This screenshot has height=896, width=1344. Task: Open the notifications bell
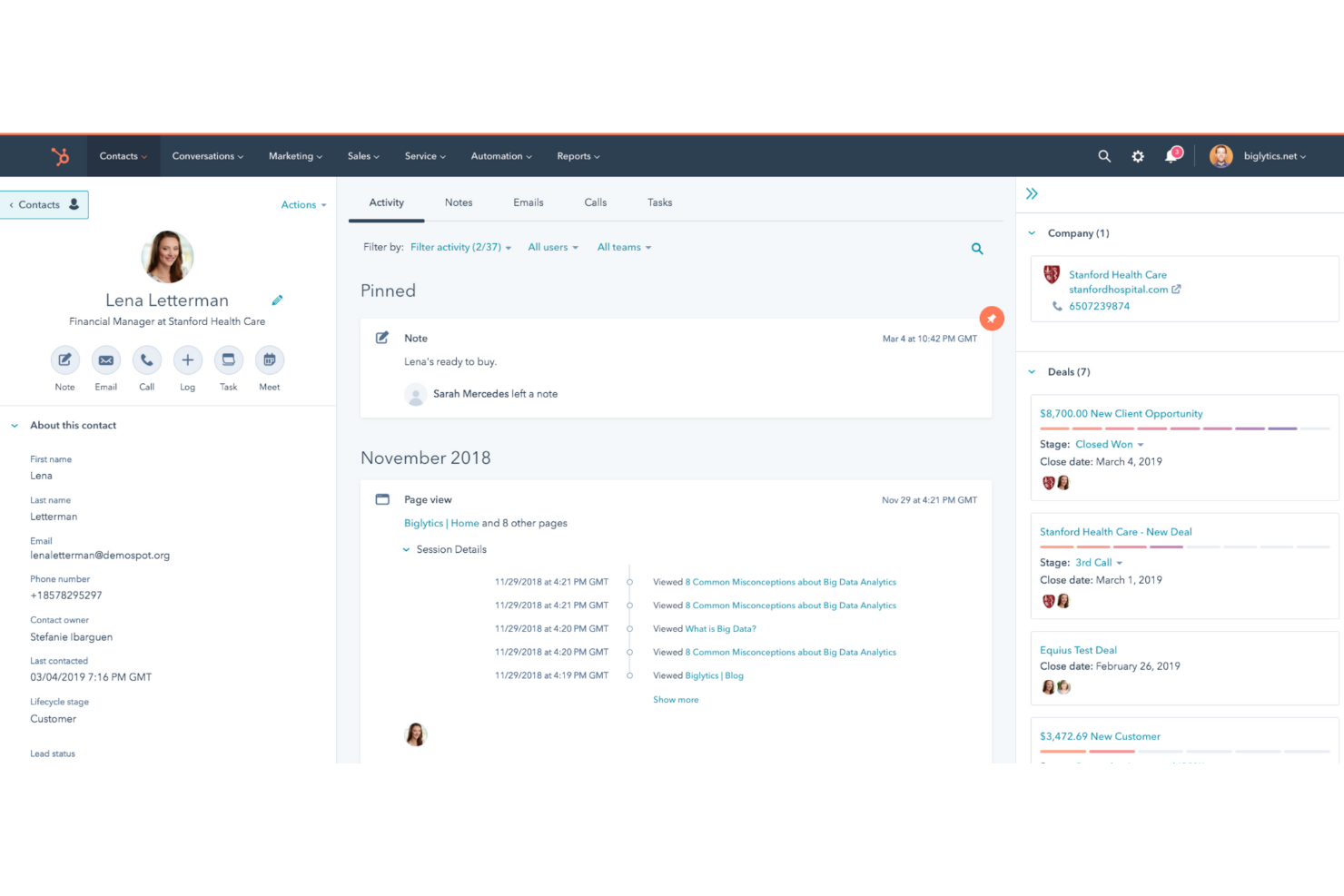[x=1171, y=156]
